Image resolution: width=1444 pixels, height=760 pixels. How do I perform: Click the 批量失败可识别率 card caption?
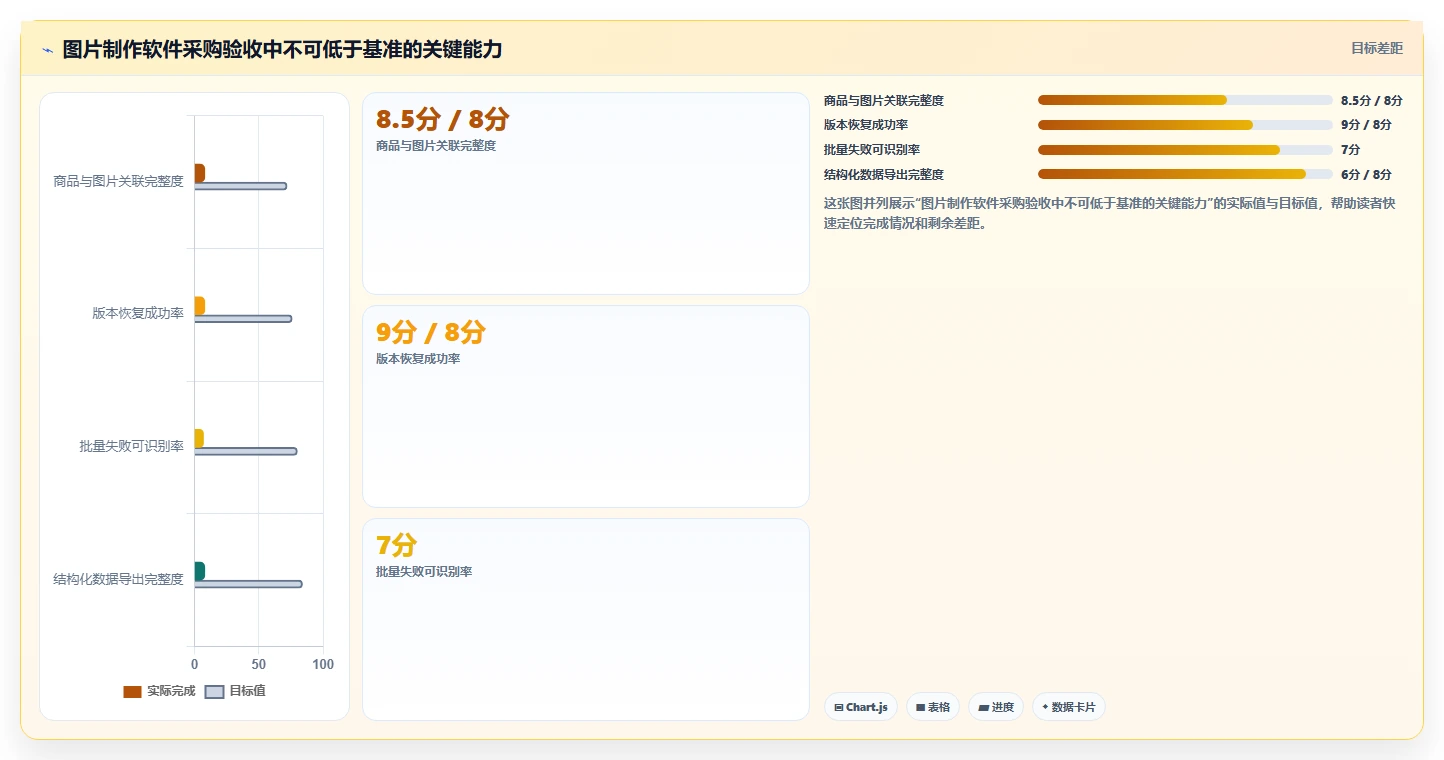(424, 572)
